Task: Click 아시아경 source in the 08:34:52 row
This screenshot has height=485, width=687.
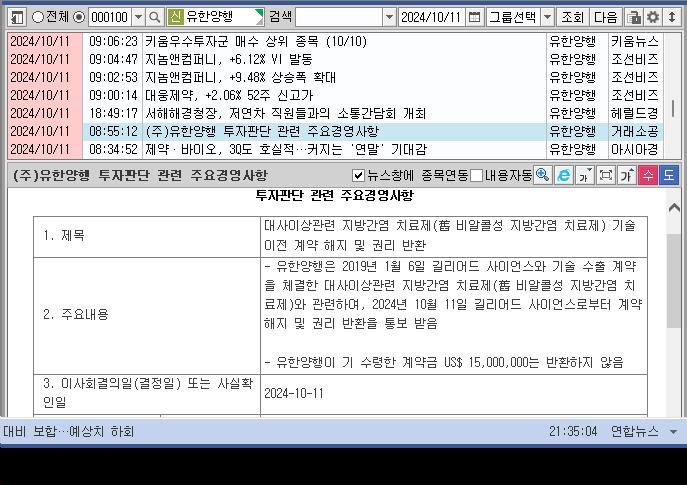Action: click(x=635, y=150)
